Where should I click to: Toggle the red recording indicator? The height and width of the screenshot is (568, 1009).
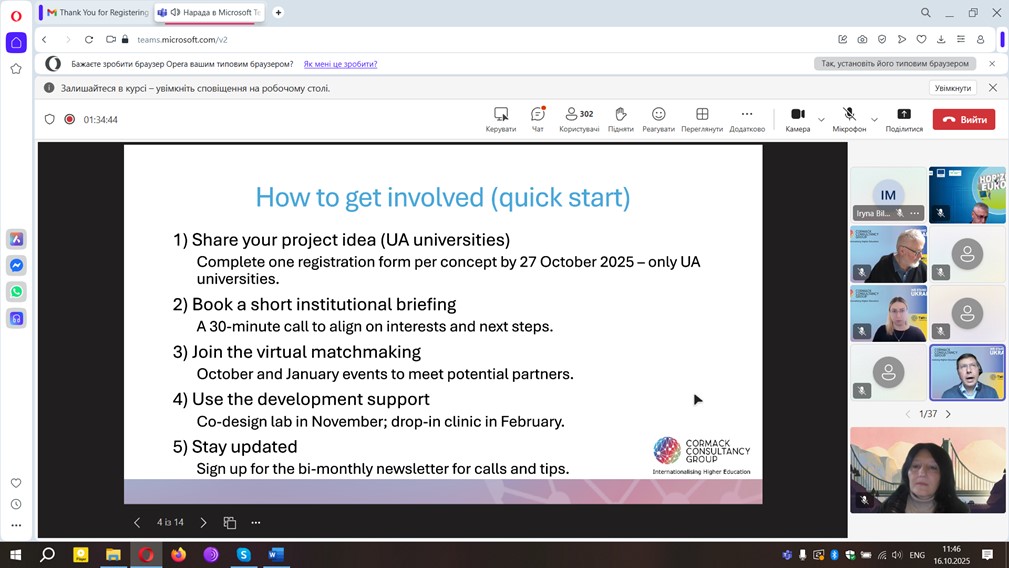click(70, 119)
